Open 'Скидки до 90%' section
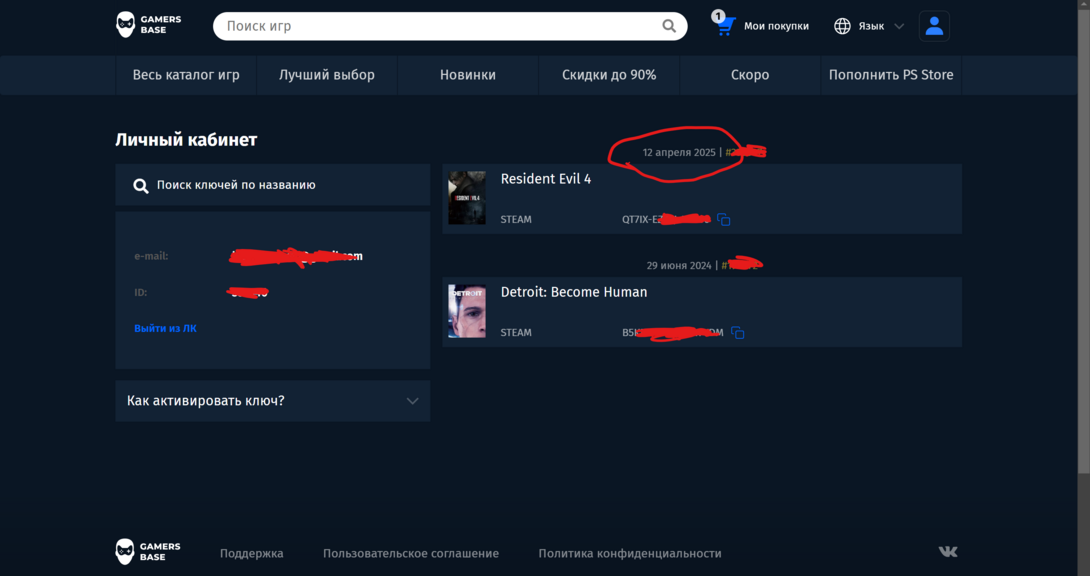 pos(609,75)
